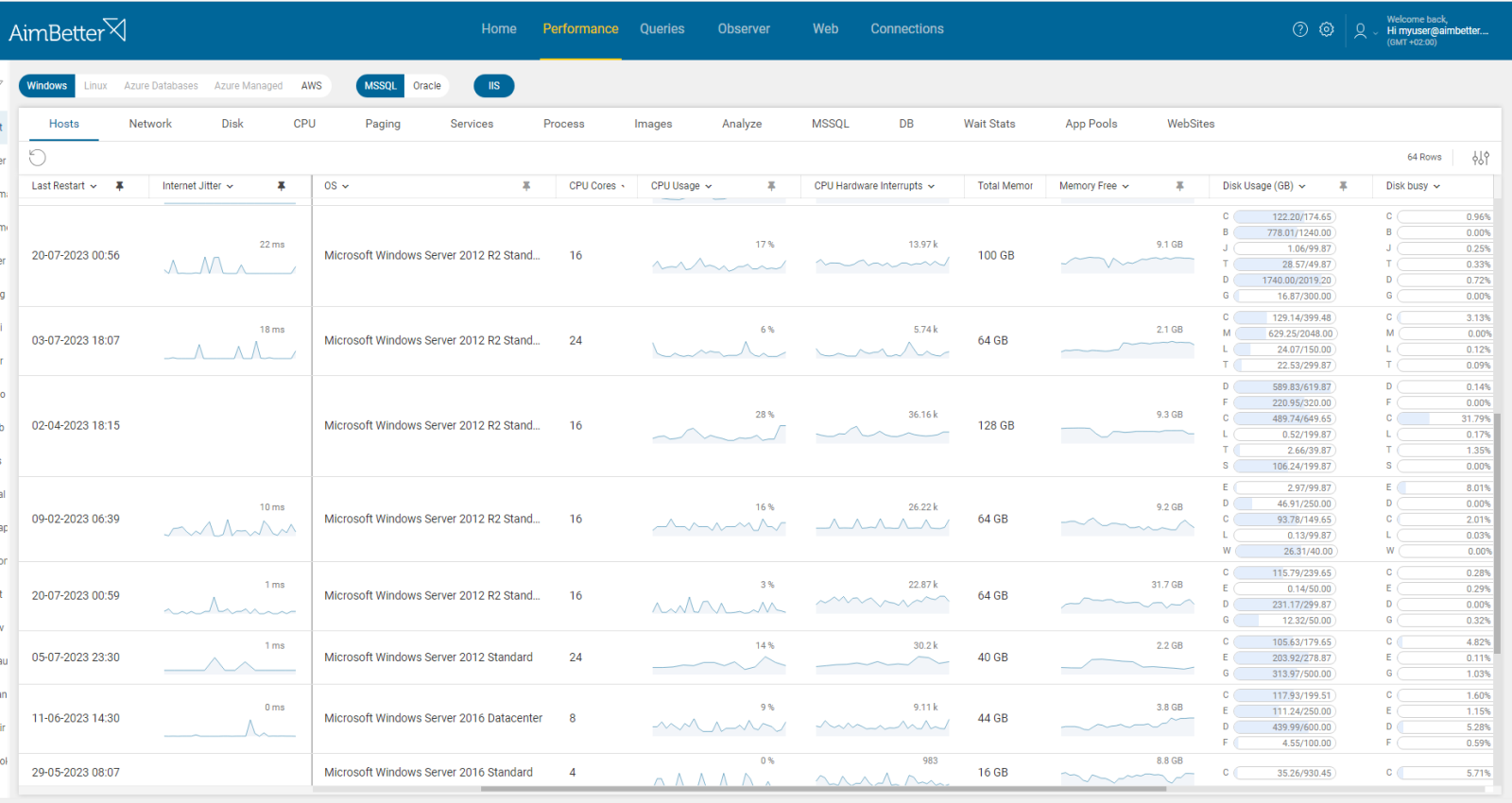Image resolution: width=1512 pixels, height=803 pixels.
Task: Click the AimBetter logo
Action: [x=67, y=30]
